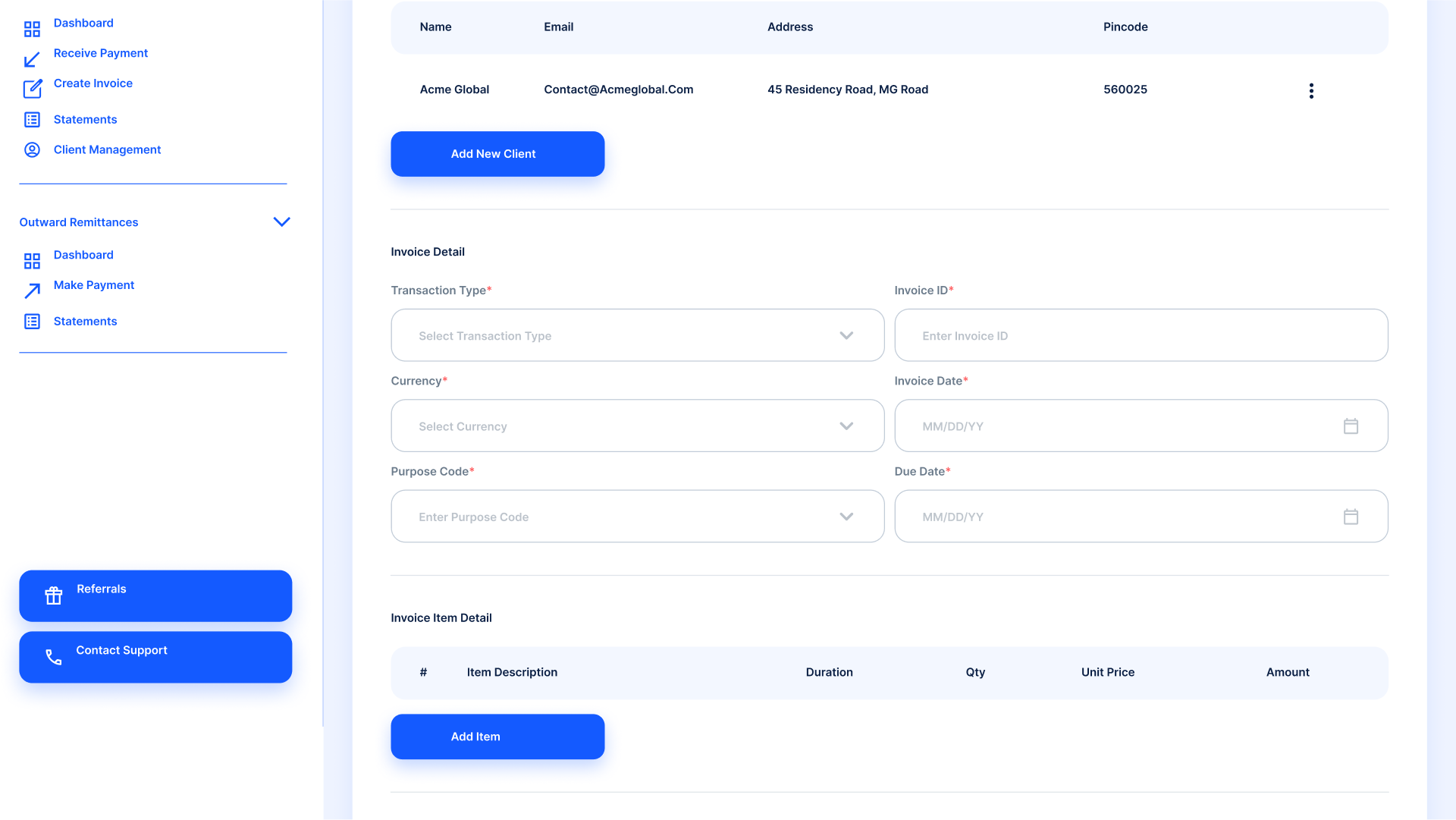Click the Outward Remittances Statements list icon
The width and height of the screenshot is (1456, 820).
coord(32,322)
